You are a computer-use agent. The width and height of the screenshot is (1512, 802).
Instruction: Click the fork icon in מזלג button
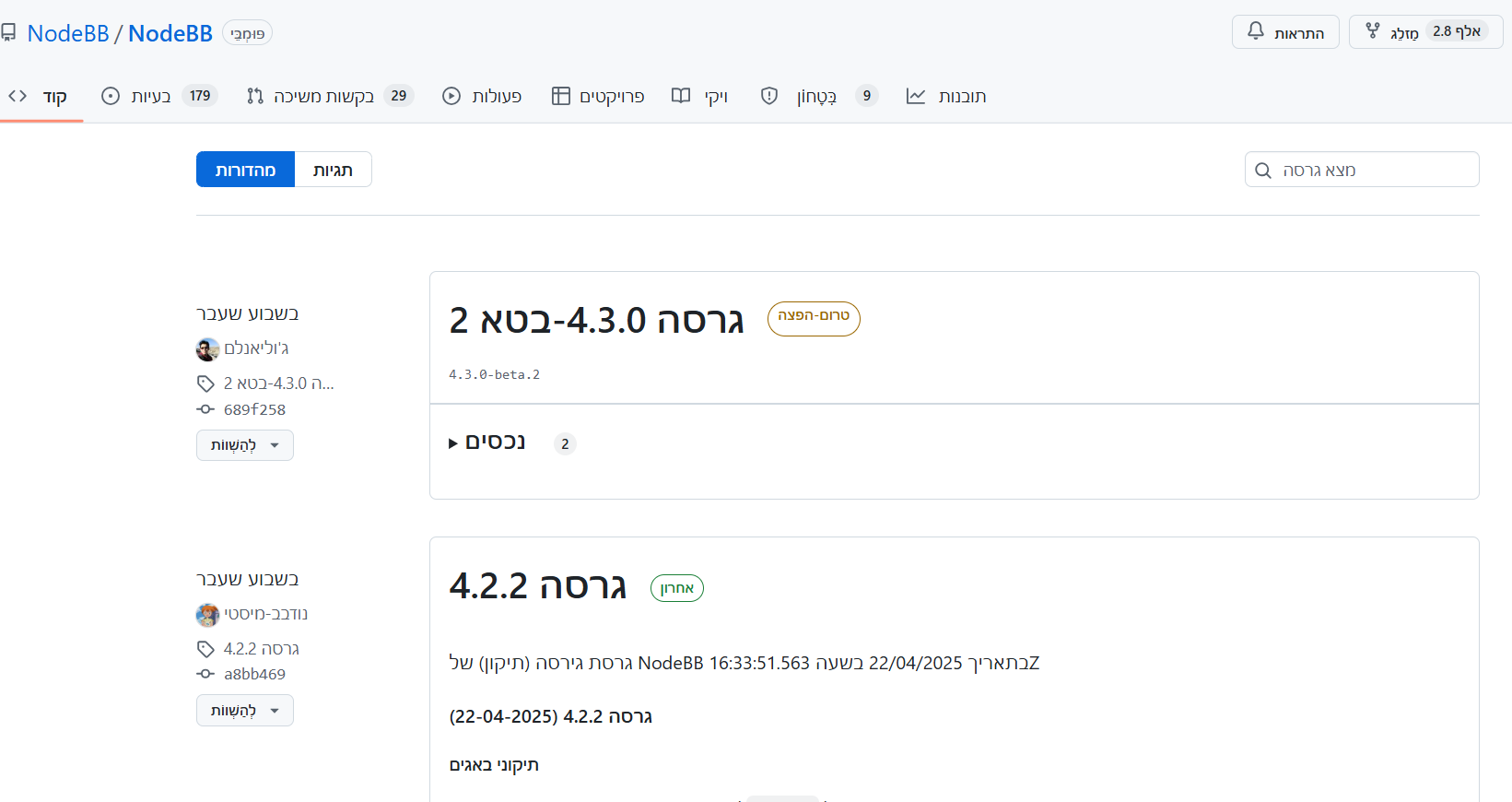[x=1373, y=31]
